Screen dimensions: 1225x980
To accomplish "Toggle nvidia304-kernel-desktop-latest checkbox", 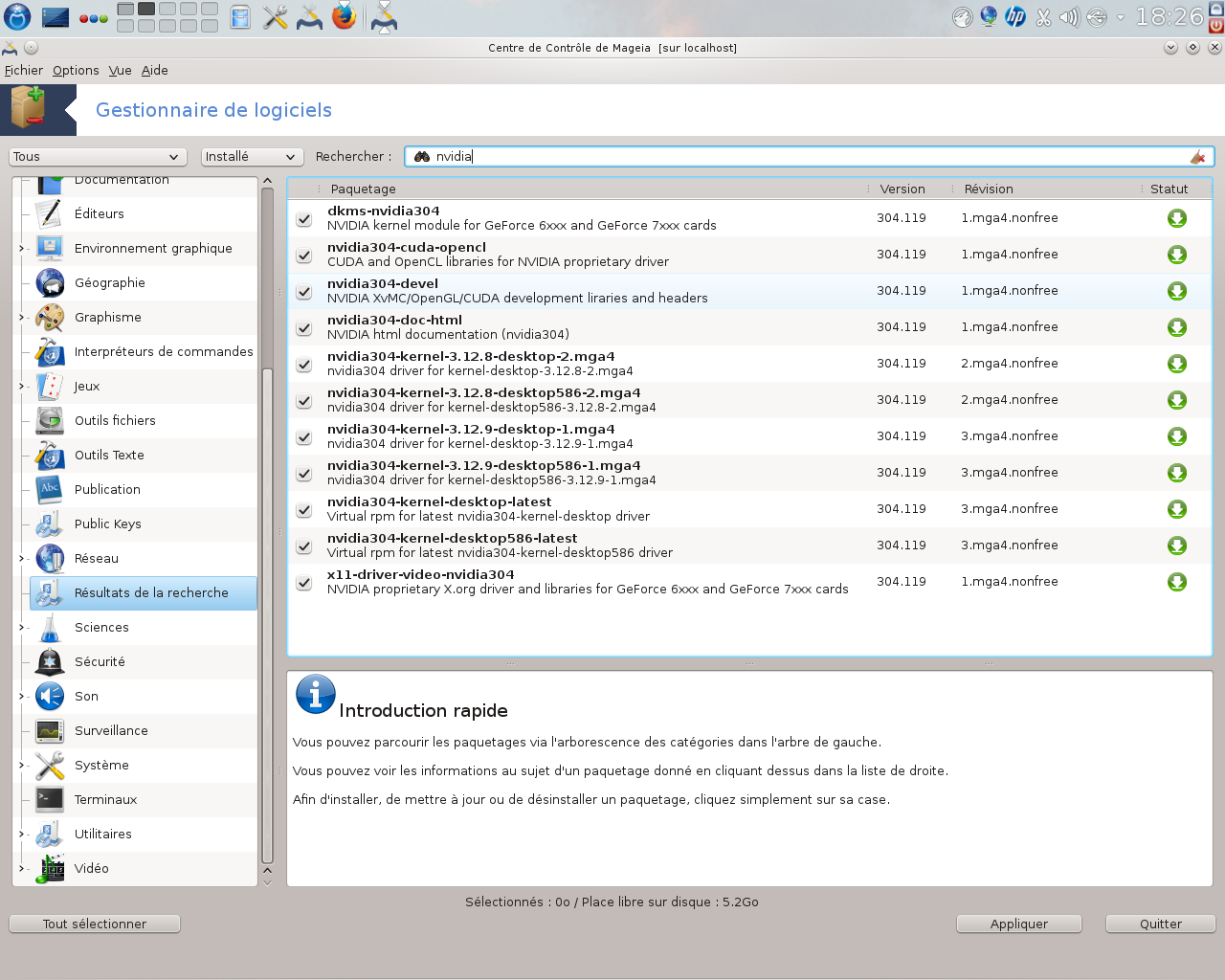I will 304,510.
